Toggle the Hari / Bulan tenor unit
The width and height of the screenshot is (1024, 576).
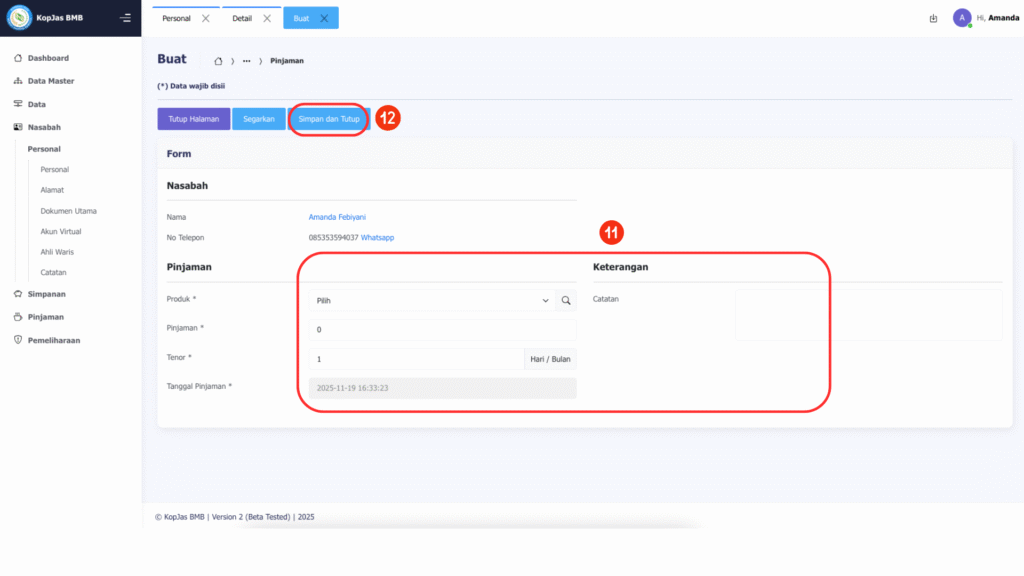(549, 358)
